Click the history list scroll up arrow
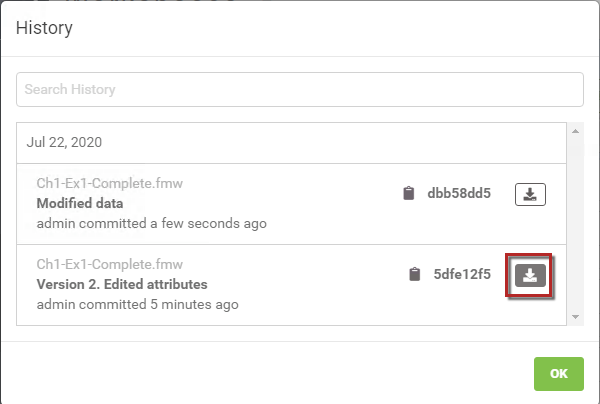 (575, 131)
